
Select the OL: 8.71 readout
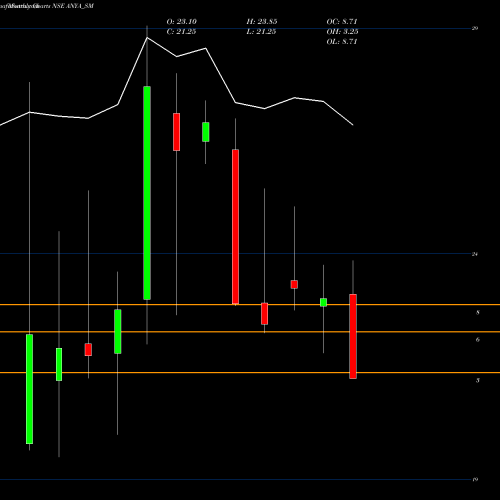point(342,42)
